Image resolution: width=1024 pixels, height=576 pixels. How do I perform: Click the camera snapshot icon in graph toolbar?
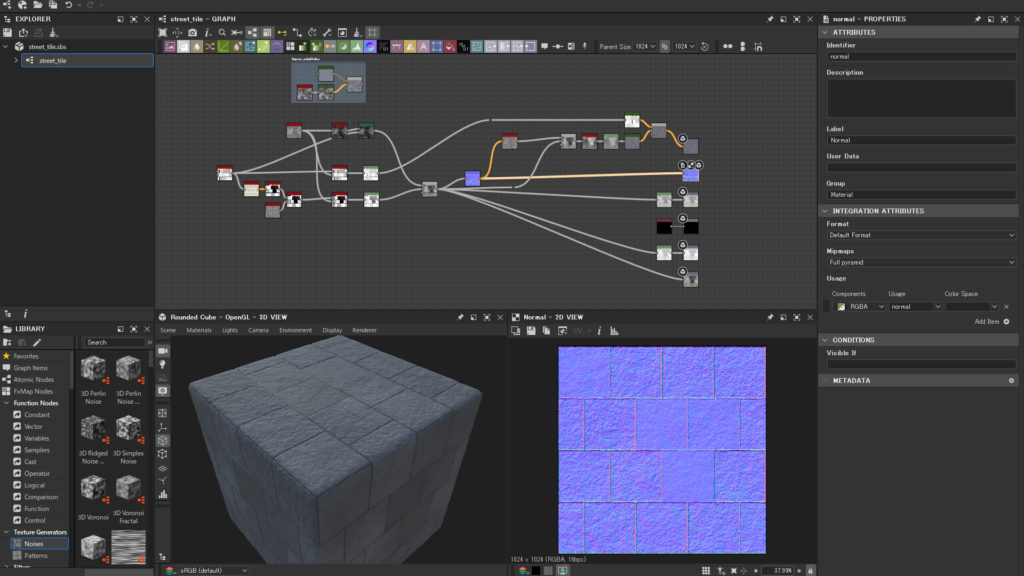coord(192,32)
